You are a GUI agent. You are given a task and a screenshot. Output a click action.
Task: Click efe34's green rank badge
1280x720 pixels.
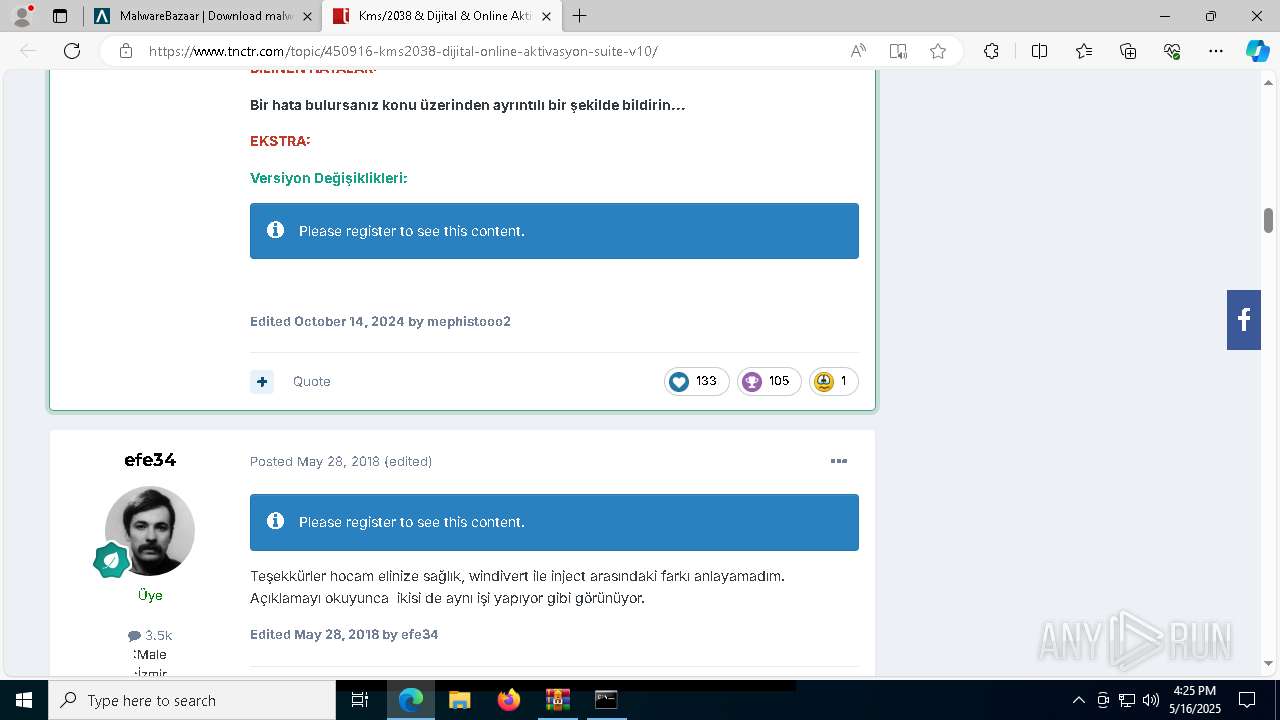[111, 560]
